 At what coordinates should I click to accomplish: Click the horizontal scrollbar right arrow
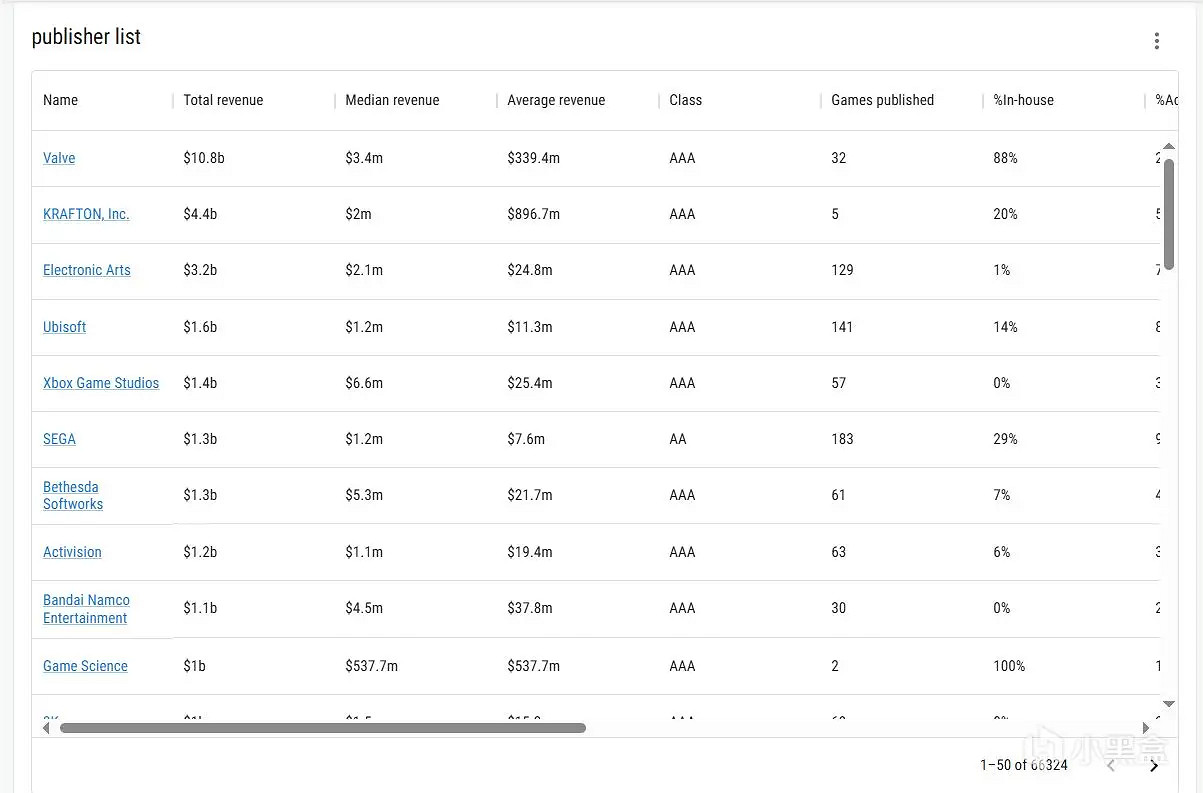click(1146, 728)
